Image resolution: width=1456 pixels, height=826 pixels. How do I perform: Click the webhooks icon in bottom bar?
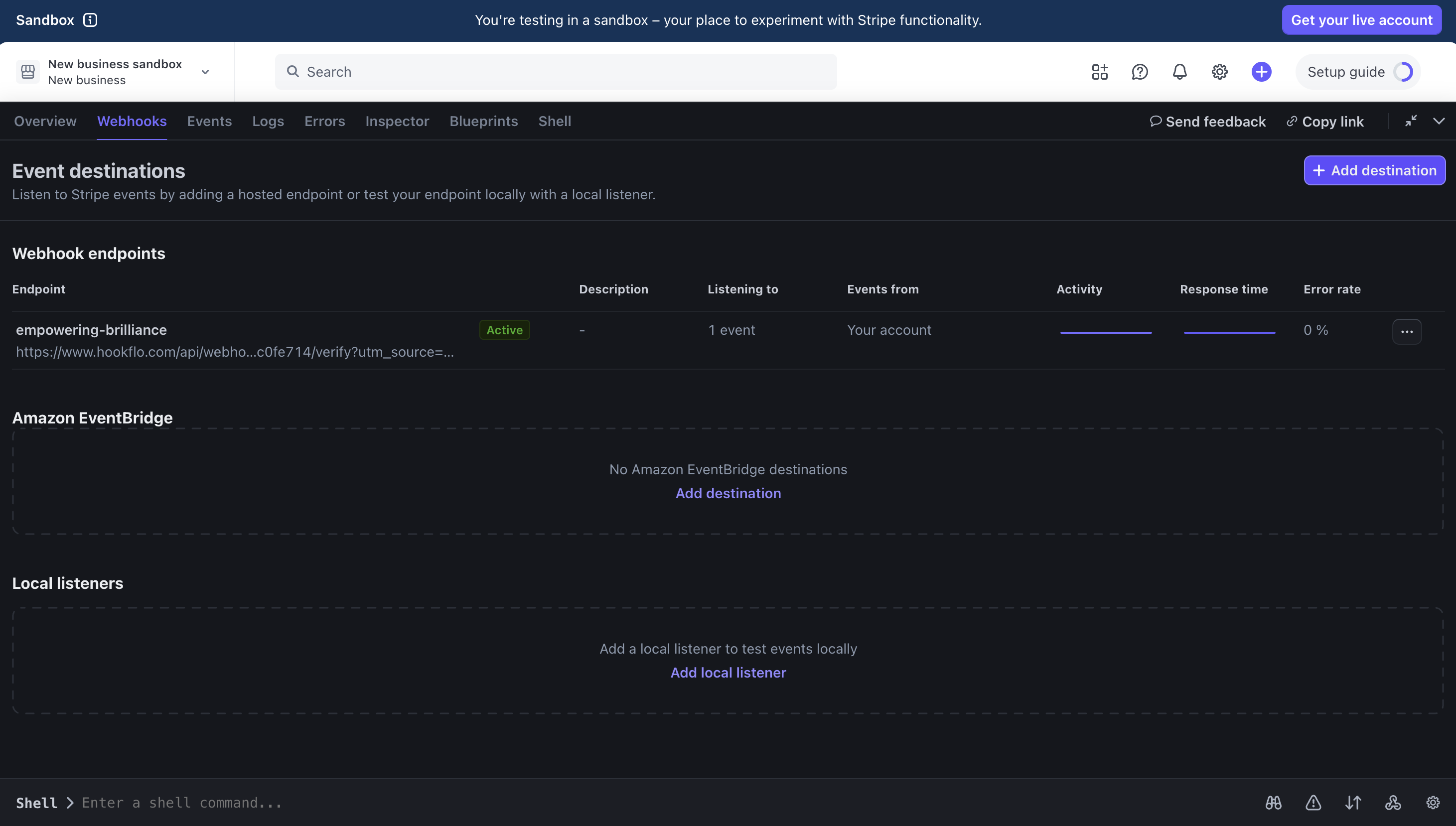click(x=1393, y=803)
